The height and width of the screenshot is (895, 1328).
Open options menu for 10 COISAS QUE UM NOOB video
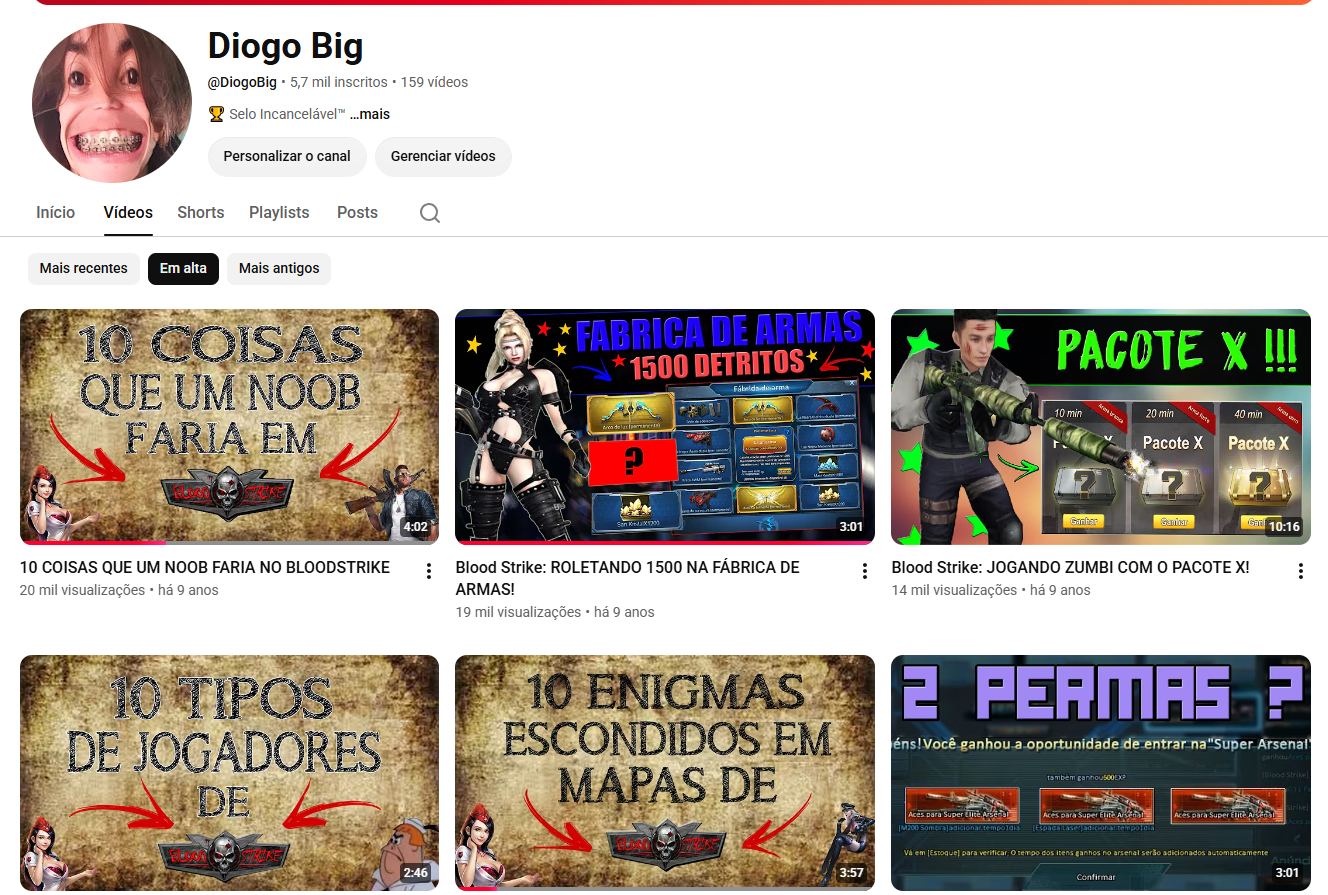pos(429,571)
